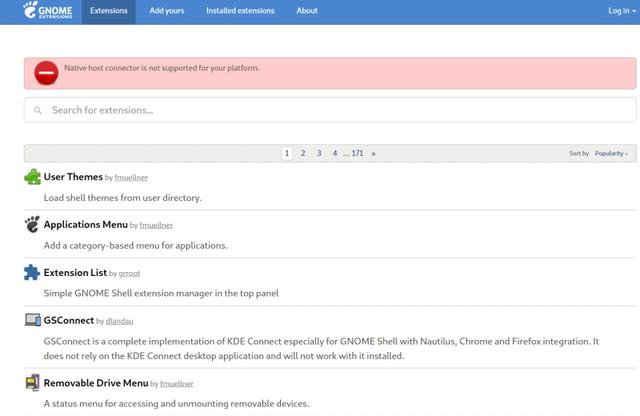Viewport: 640px width, 416px height.
Task: Go to page 4 of results
Action: tap(335, 153)
